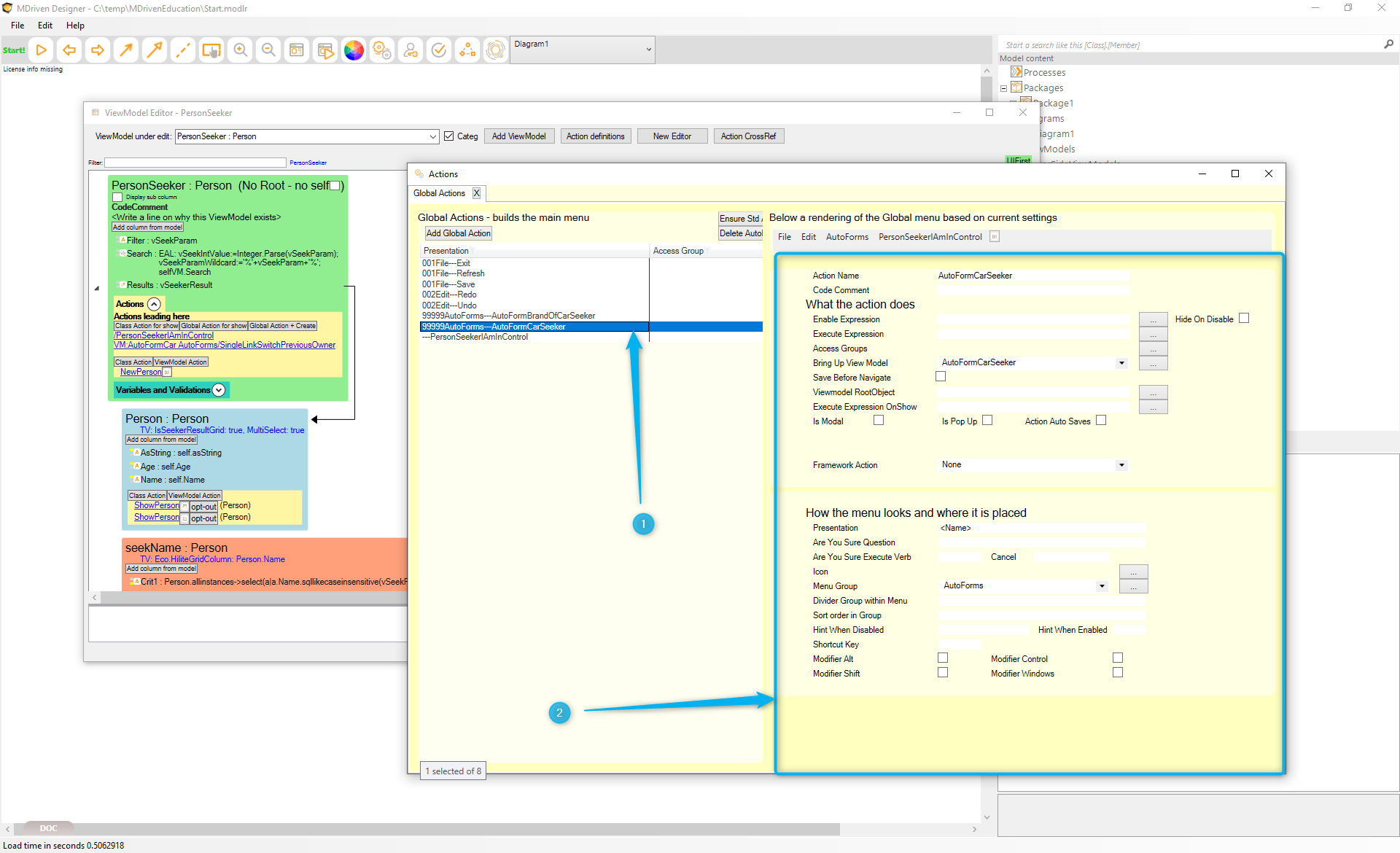Click the checkmark validation icon
Viewport: 1400px width, 853px height.
click(x=439, y=50)
